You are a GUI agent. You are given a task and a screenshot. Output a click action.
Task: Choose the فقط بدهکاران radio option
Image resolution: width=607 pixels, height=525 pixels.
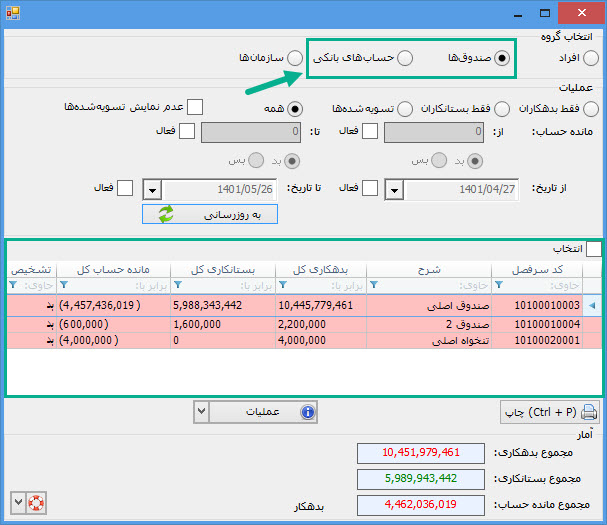click(591, 108)
